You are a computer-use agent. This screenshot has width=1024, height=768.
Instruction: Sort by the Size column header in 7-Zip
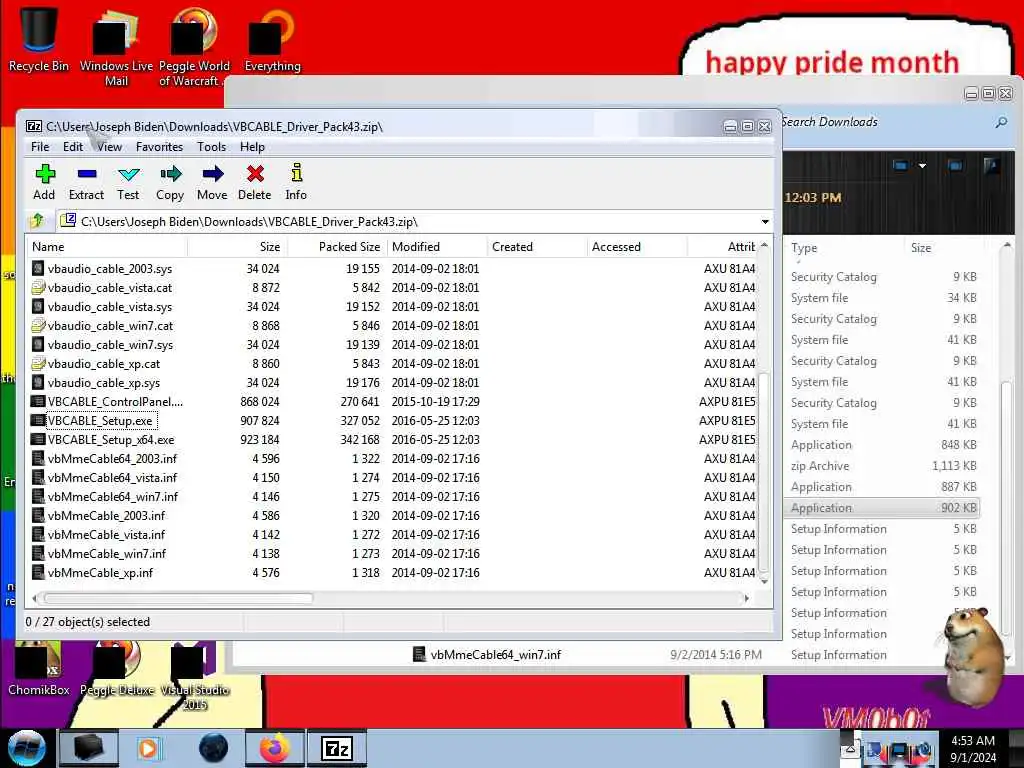pos(238,247)
